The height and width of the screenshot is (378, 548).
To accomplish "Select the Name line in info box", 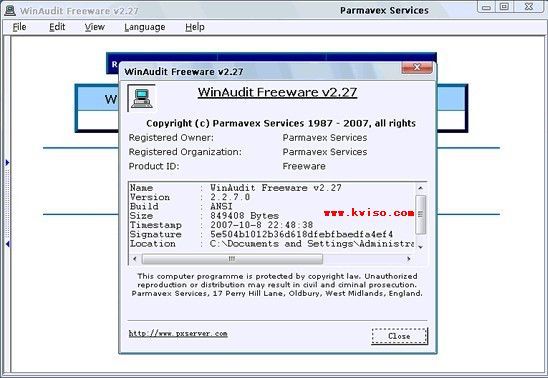I will coord(236,188).
